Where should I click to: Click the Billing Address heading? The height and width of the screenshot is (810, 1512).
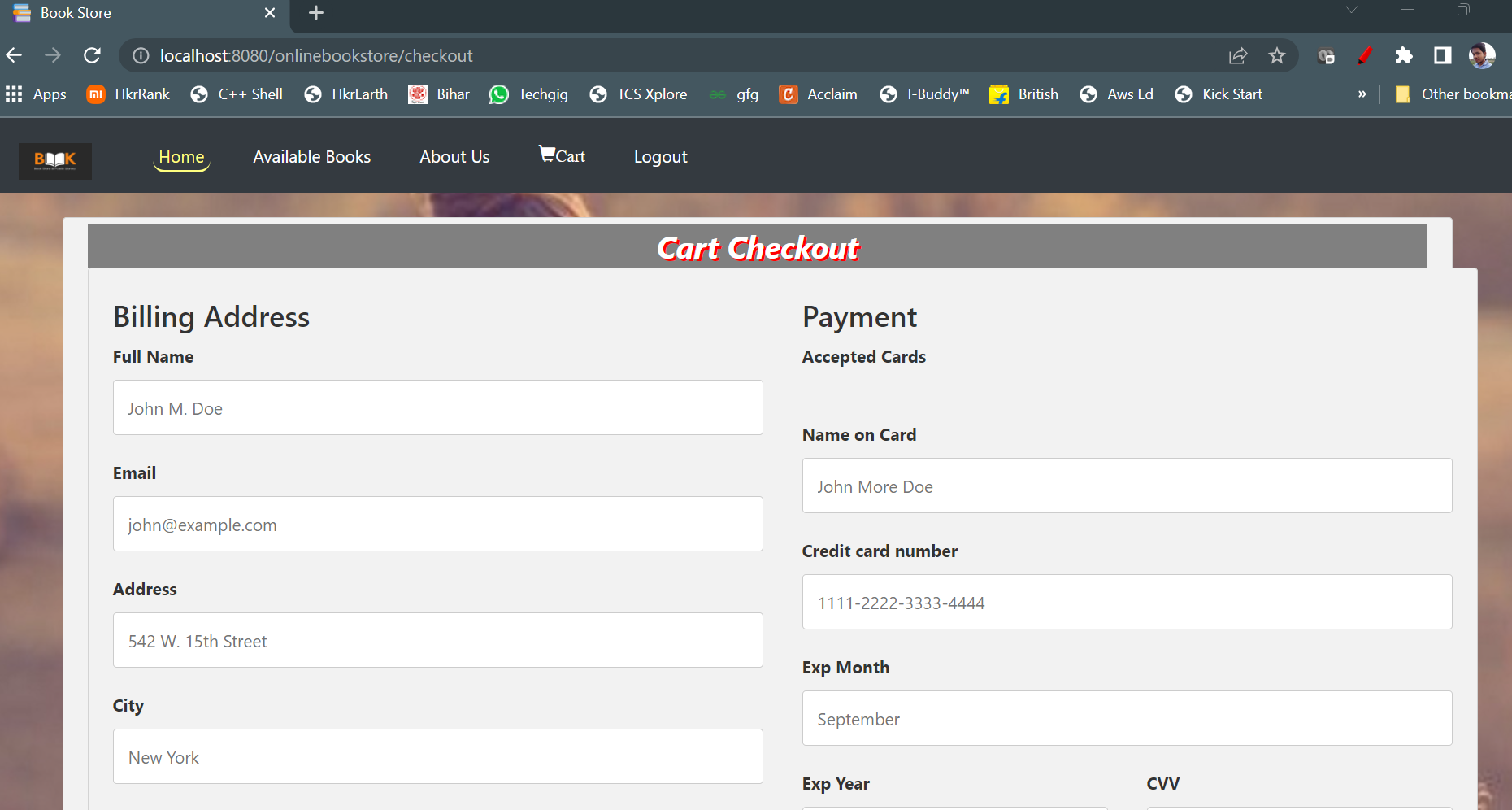point(211,317)
